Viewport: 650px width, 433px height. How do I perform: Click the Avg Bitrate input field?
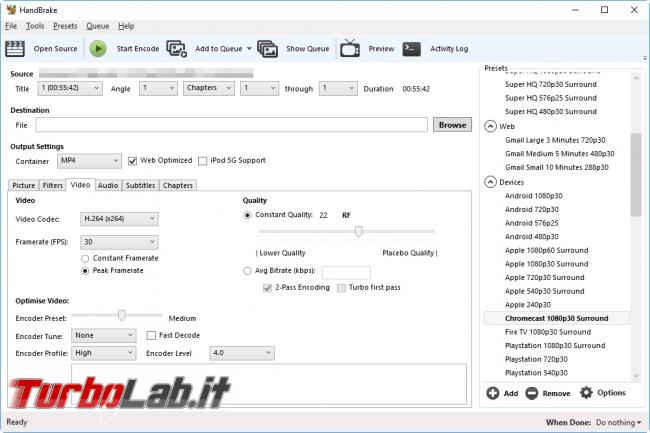pos(346,273)
